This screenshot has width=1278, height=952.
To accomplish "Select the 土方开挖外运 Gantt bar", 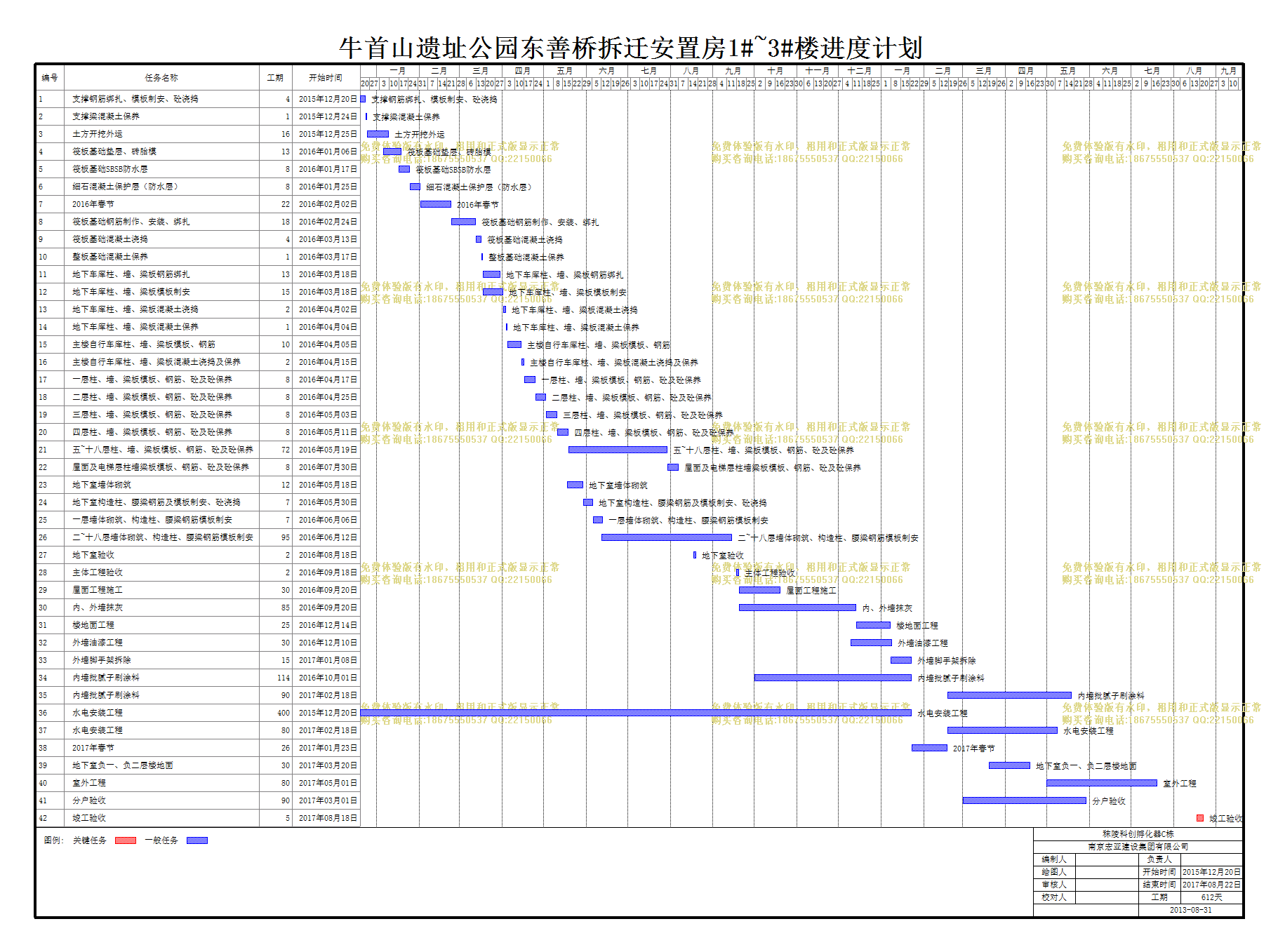I will pyautogui.click(x=378, y=134).
